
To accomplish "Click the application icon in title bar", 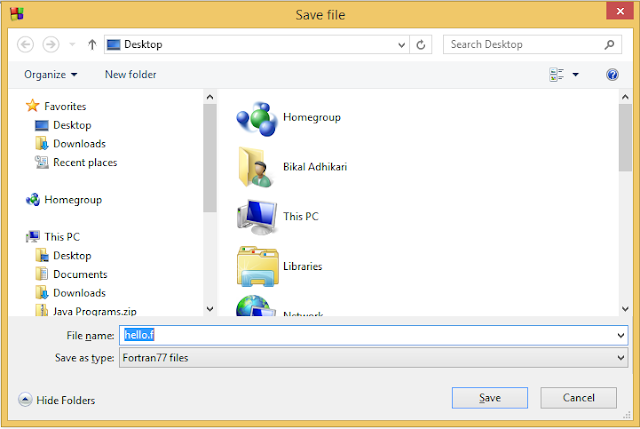I will coord(17,14).
